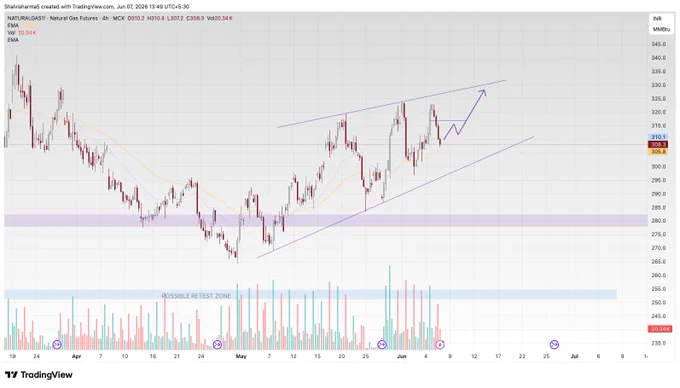This screenshot has height=388, width=680.
Task: Select the upper purple channel trend line
Action: pos(392,104)
